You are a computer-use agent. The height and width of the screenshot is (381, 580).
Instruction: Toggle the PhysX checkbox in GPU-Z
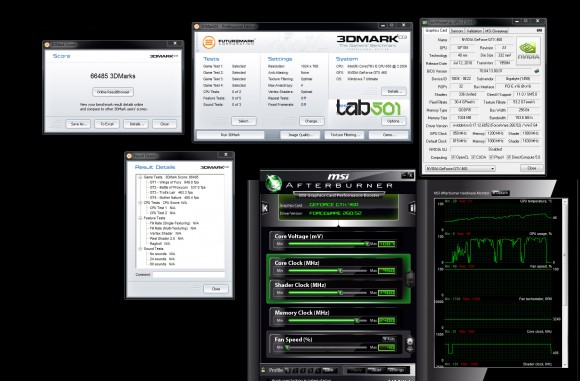pyautogui.click(x=492, y=157)
